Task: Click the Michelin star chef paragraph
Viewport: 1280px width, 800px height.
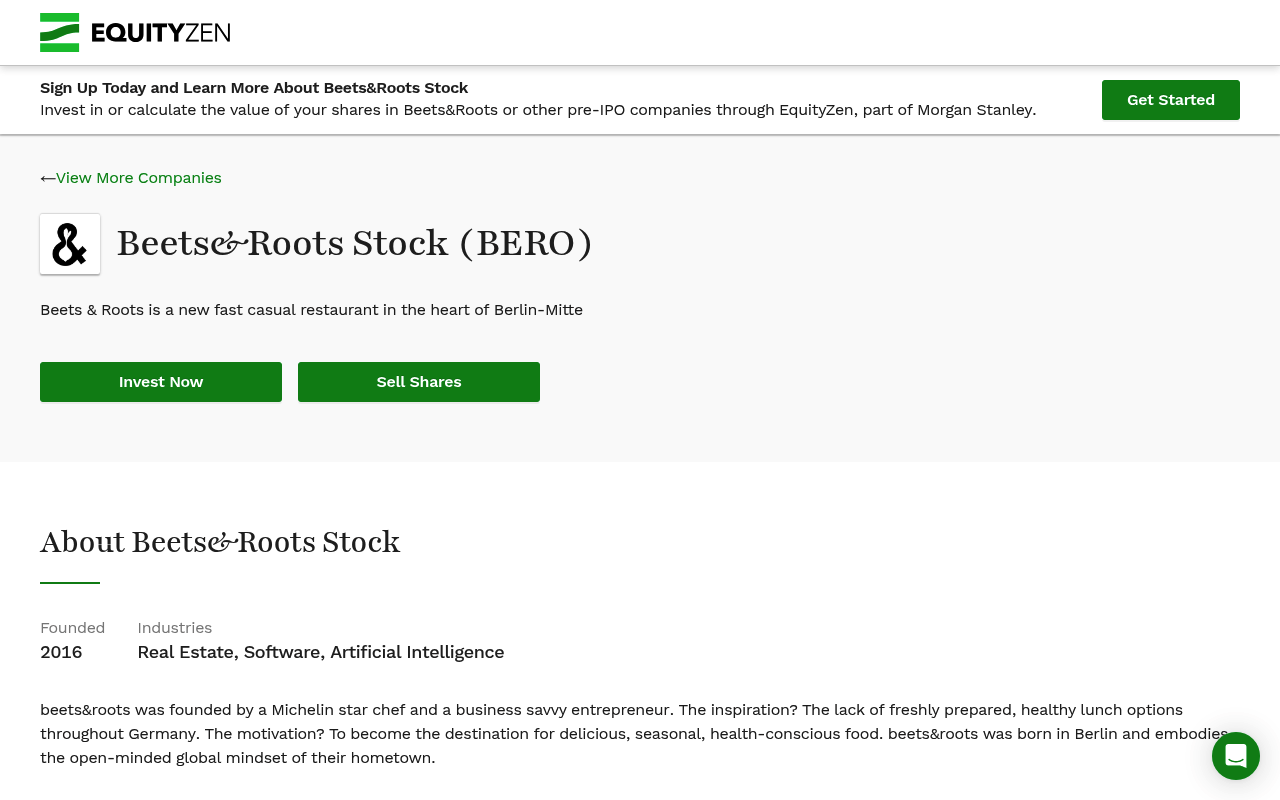Action: pos(634,734)
